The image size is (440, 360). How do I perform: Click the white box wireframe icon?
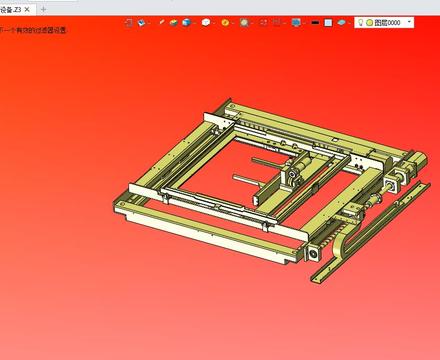point(206,22)
